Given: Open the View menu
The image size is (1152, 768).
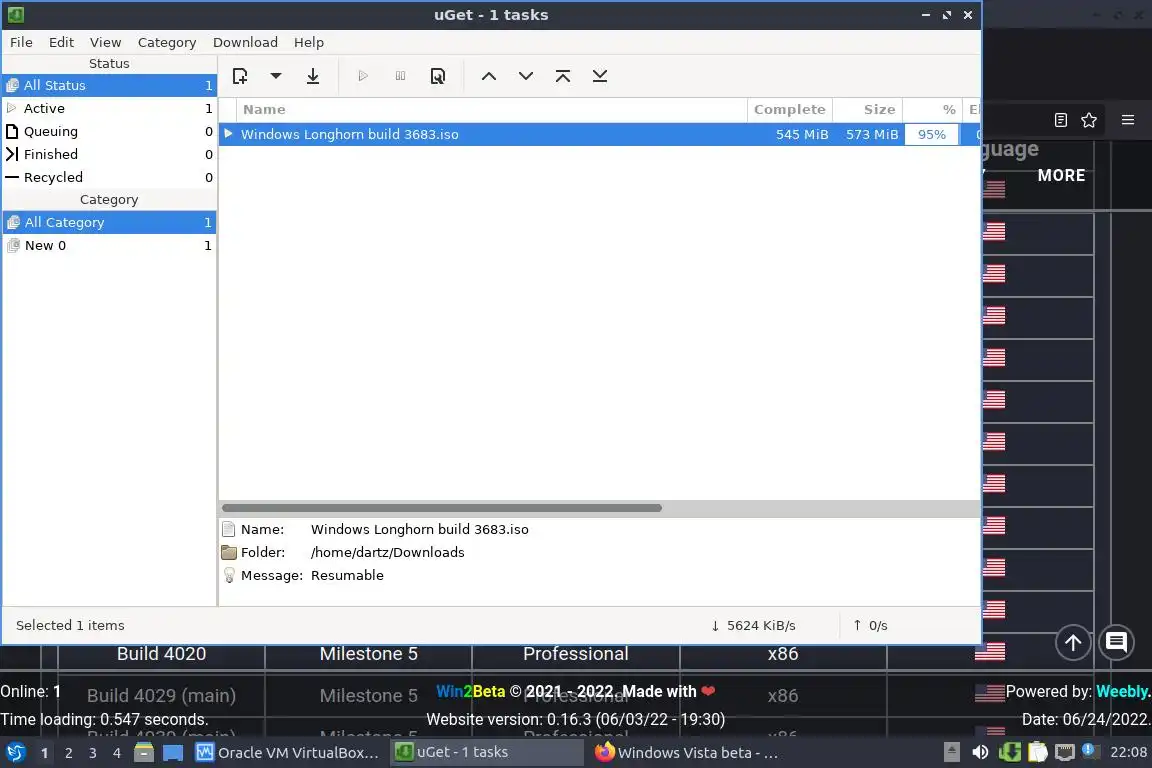Looking at the screenshot, I should [x=106, y=43].
